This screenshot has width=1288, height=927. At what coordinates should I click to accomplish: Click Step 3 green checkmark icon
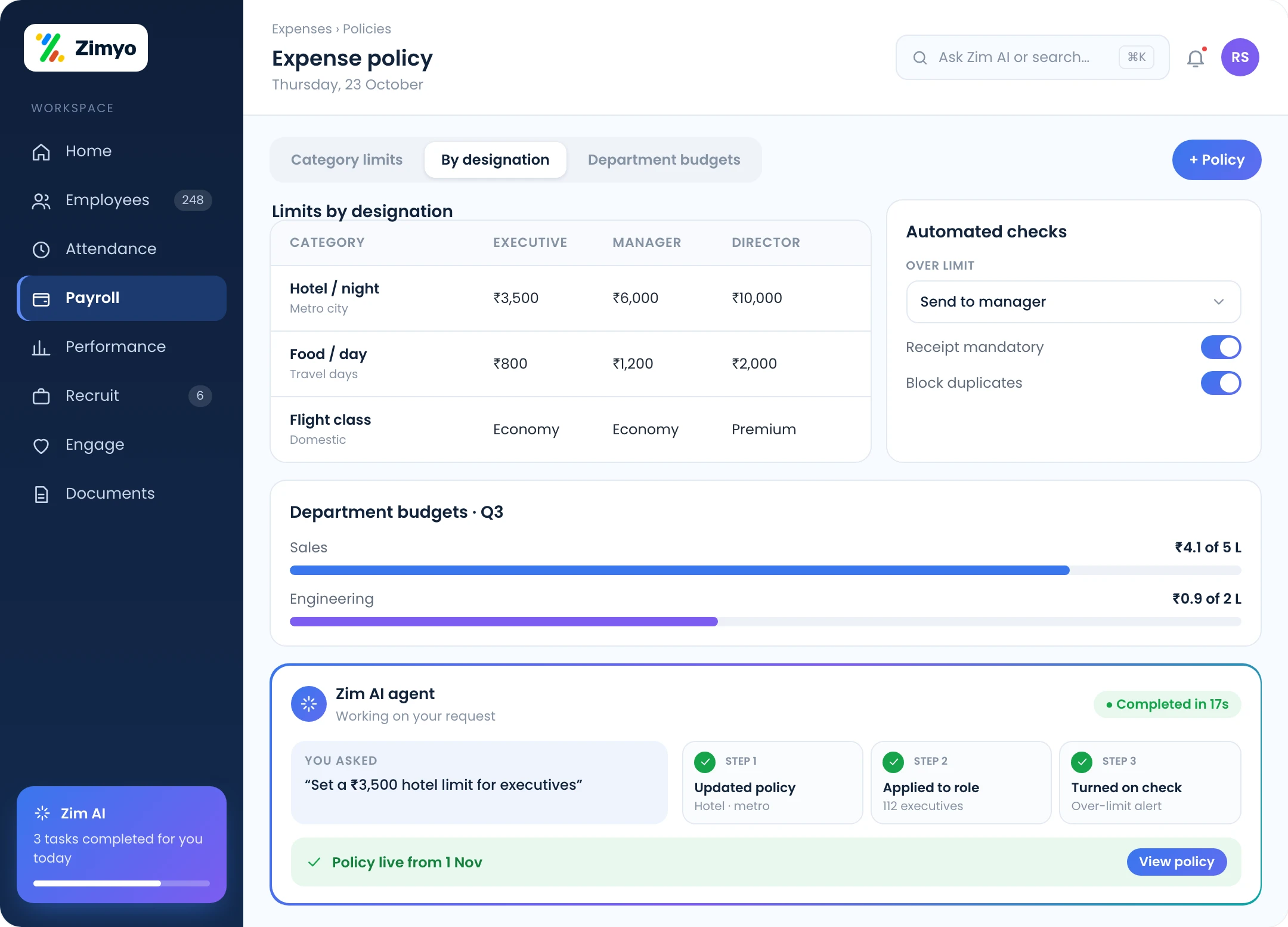pyautogui.click(x=1082, y=762)
